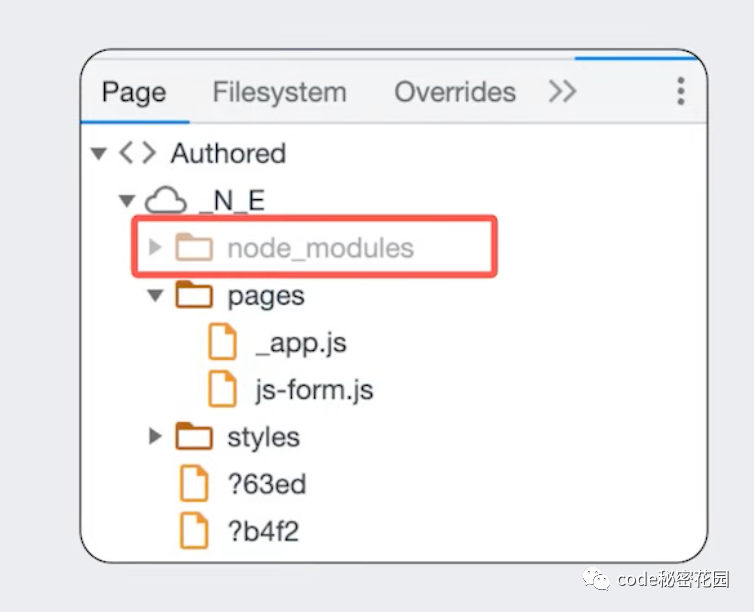Collapse the Authored tree section
This screenshot has width=754, height=612.
[x=99, y=154]
